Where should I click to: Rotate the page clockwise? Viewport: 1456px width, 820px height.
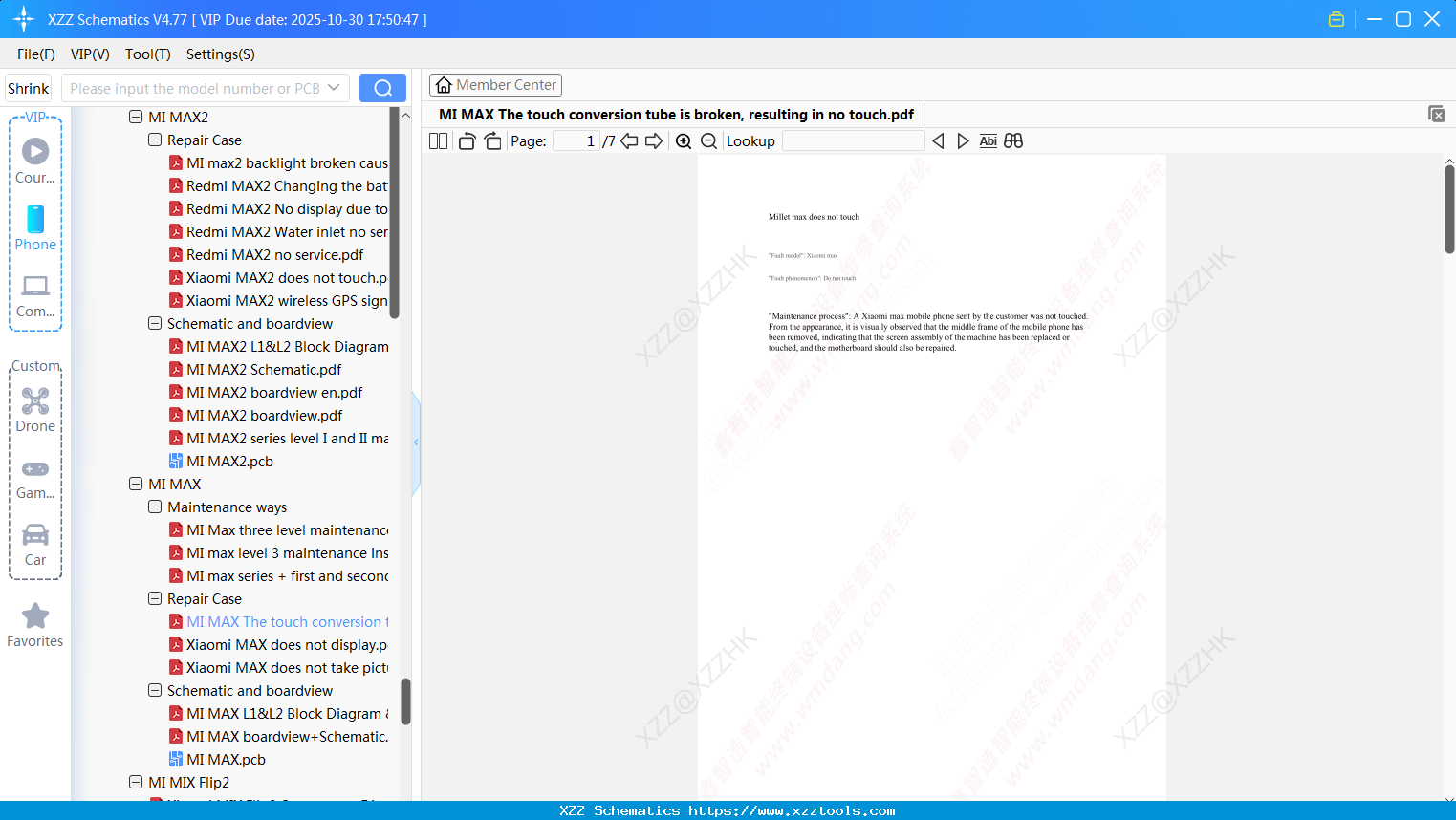[492, 141]
